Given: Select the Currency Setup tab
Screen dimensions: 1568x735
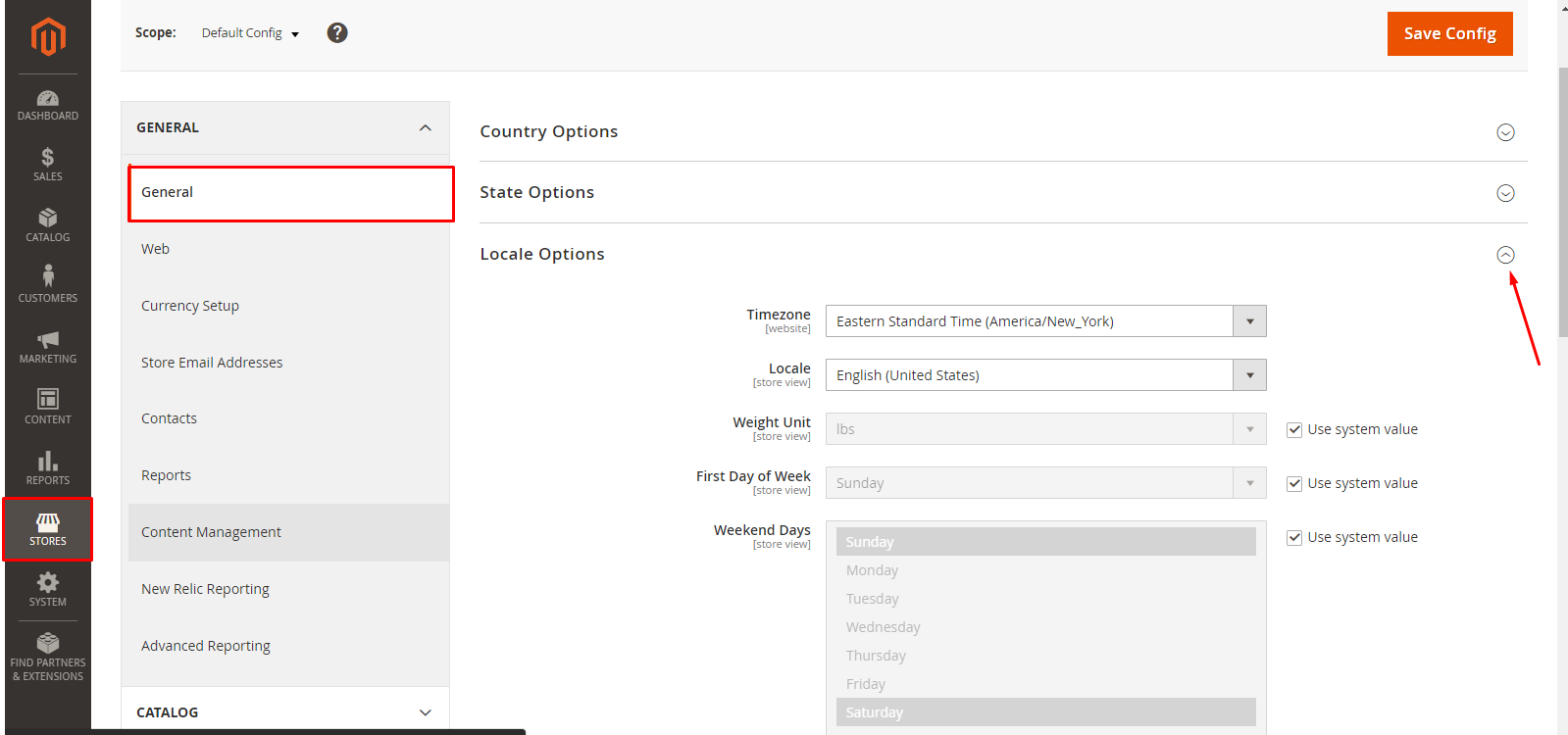Looking at the screenshot, I should (x=288, y=306).
